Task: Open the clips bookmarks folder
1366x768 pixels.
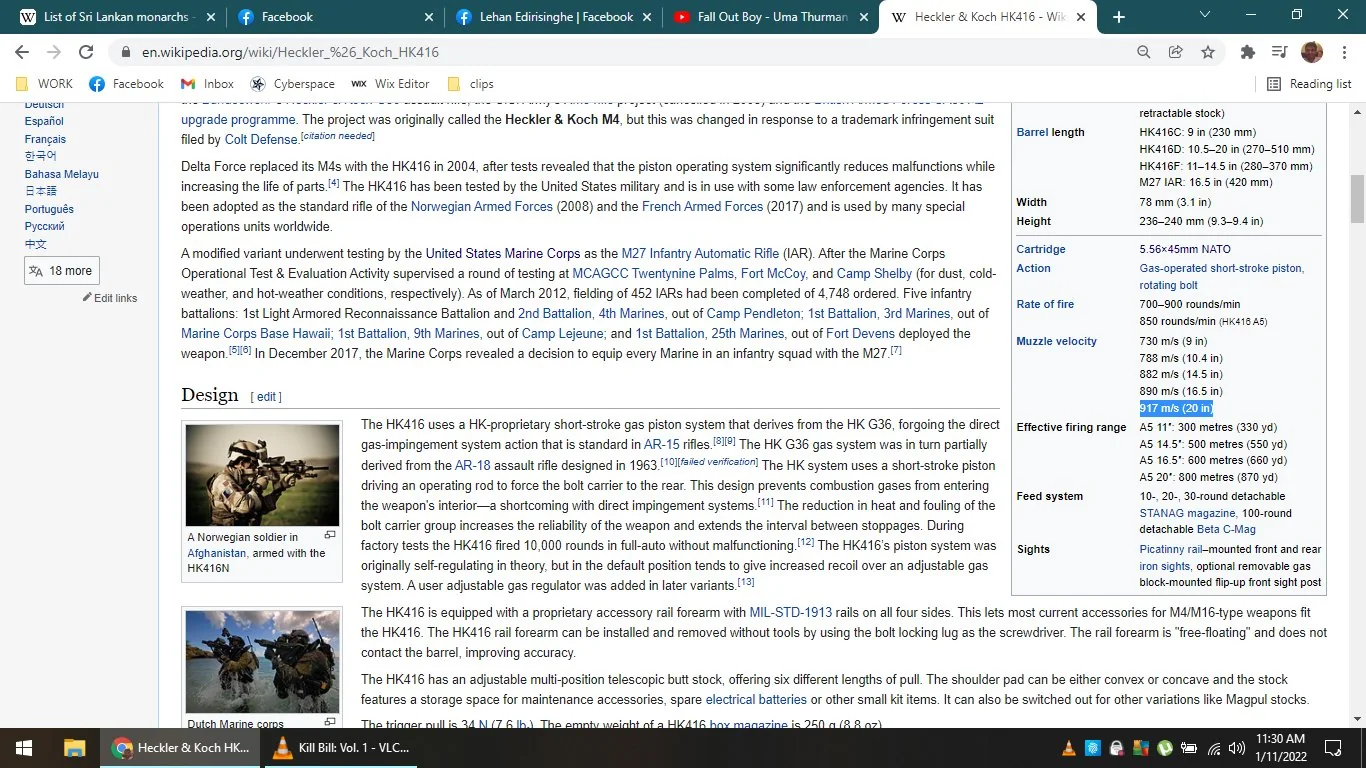Action: 471,84
